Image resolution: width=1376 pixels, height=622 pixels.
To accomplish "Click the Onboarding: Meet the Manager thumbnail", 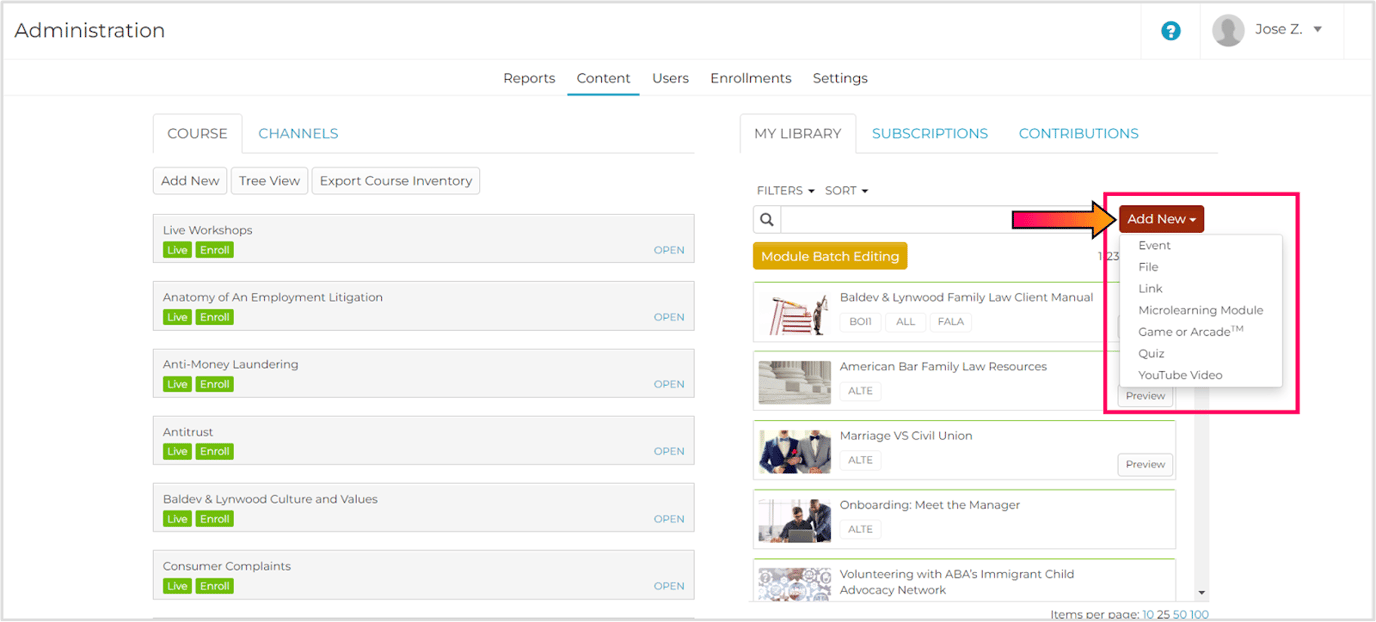I will point(794,520).
